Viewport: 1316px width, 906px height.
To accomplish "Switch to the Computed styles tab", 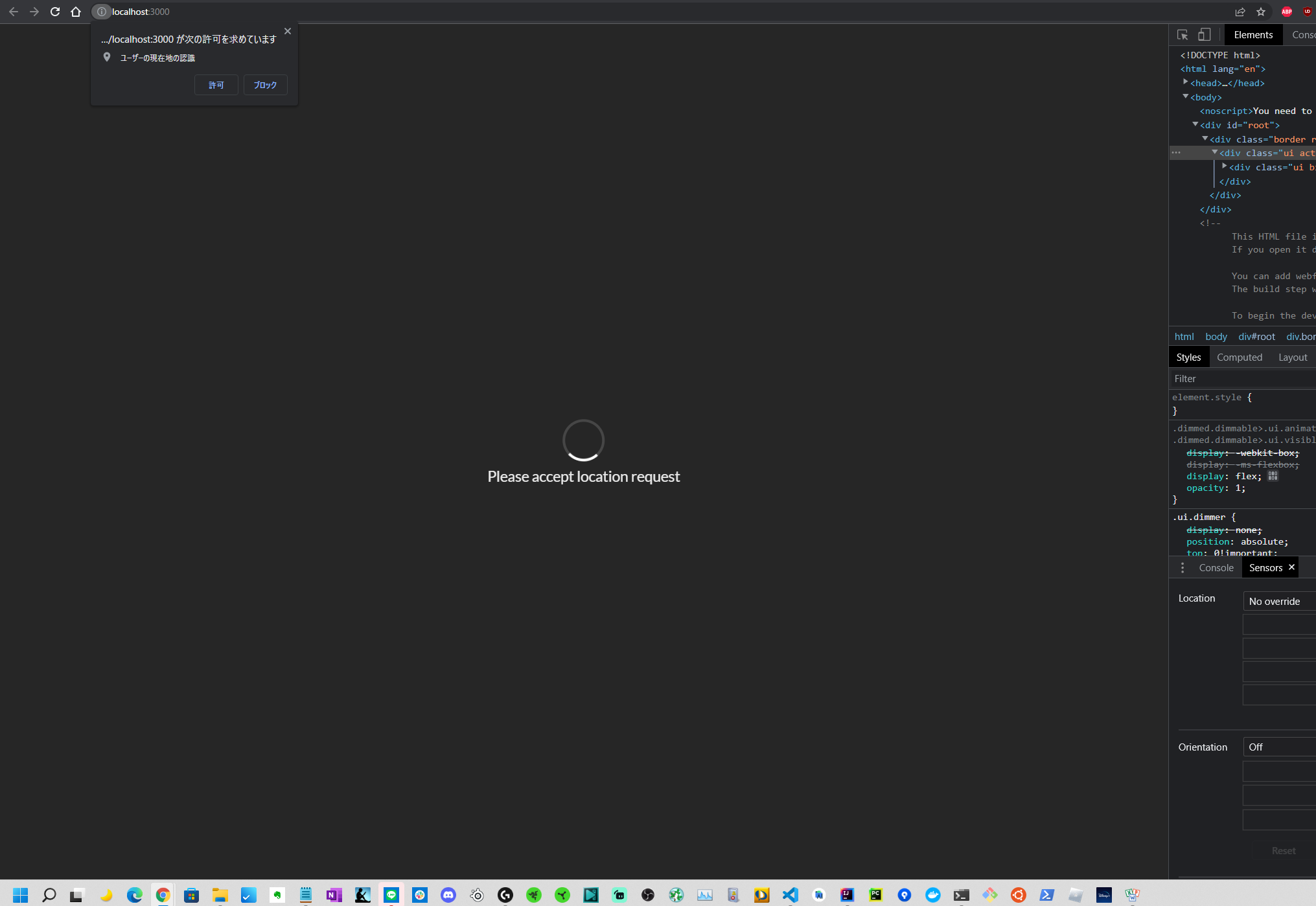I will coord(1240,357).
